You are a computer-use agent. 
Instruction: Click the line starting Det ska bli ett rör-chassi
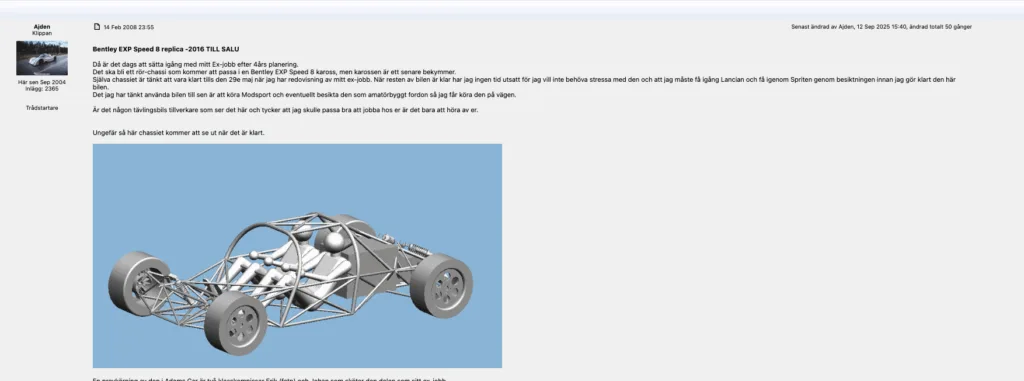[x=274, y=72]
